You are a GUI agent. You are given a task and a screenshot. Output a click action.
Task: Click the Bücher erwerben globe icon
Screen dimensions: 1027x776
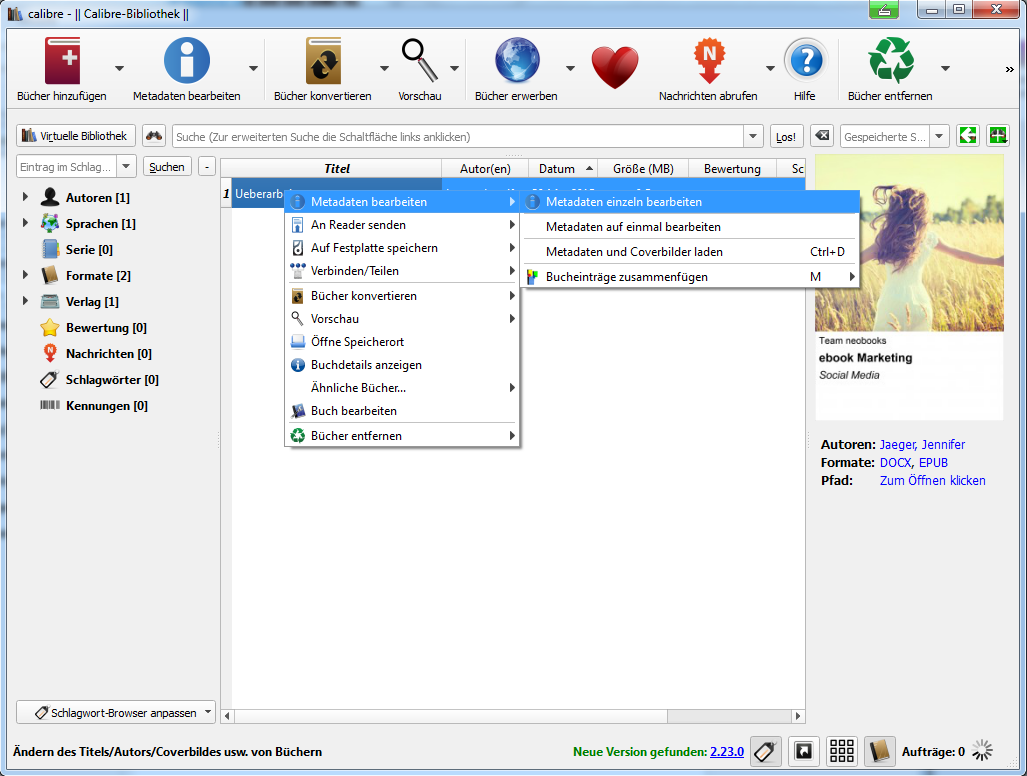[x=516, y=62]
